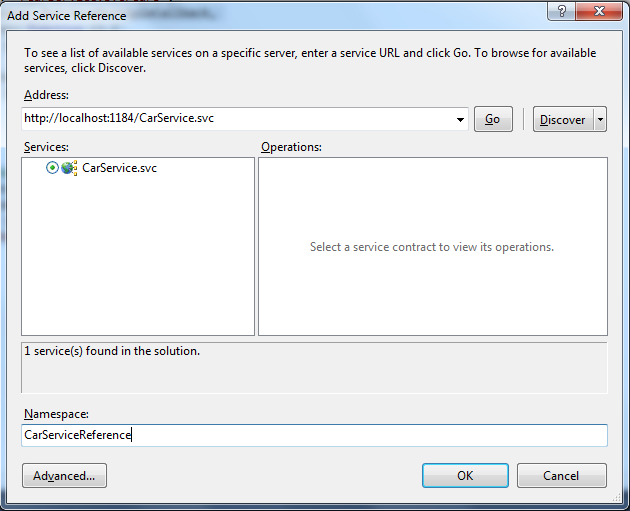Click the resize grip at dialog corner
The image size is (630, 511).
click(x=617, y=498)
